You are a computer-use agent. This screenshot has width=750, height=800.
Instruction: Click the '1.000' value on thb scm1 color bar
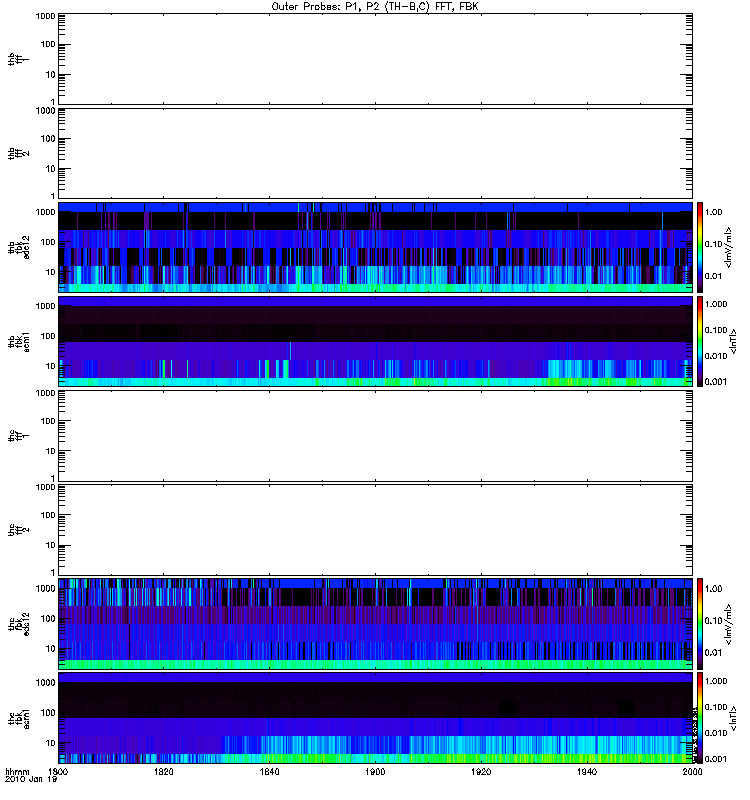716,304
